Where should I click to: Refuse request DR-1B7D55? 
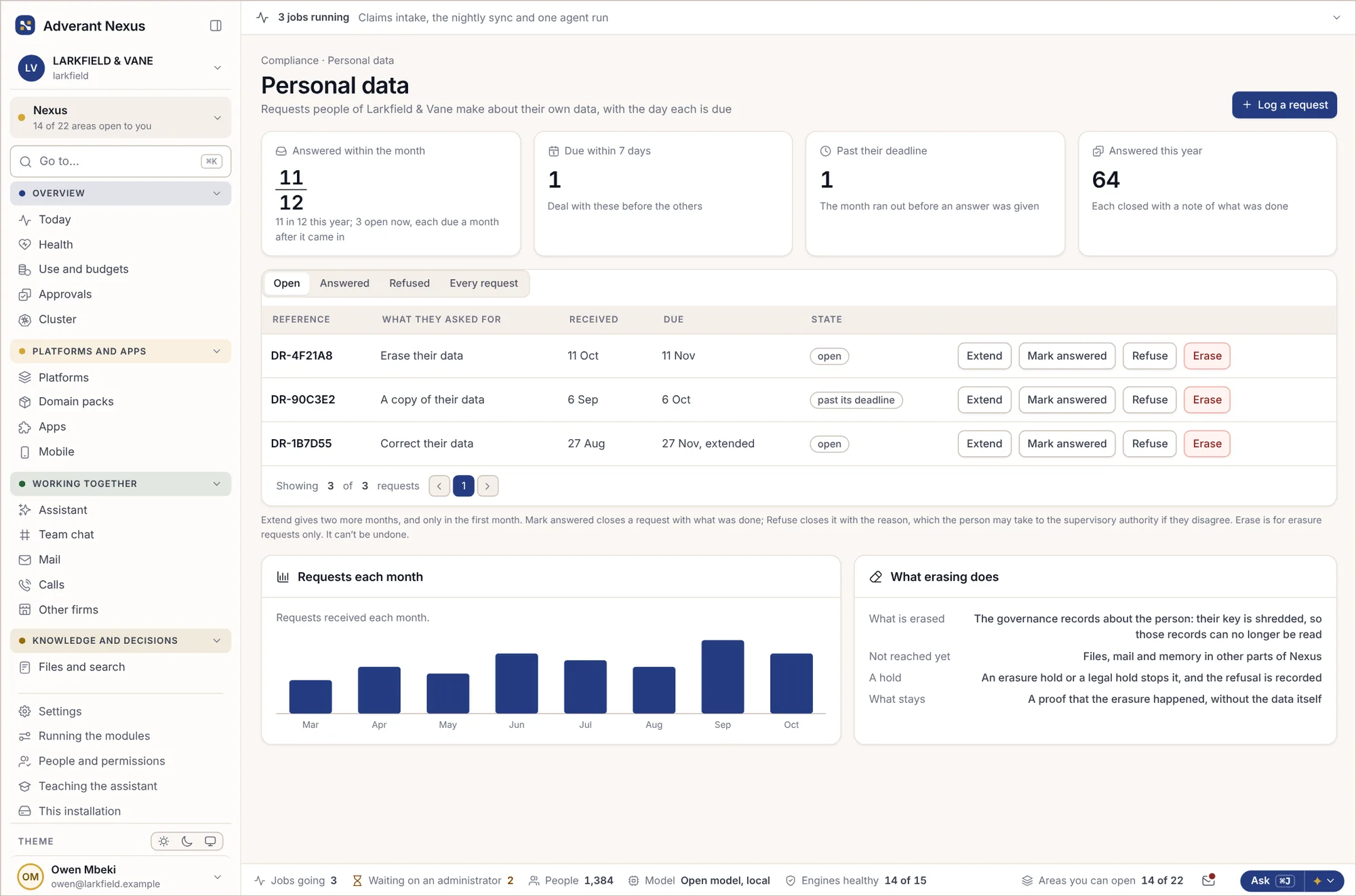point(1149,444)
